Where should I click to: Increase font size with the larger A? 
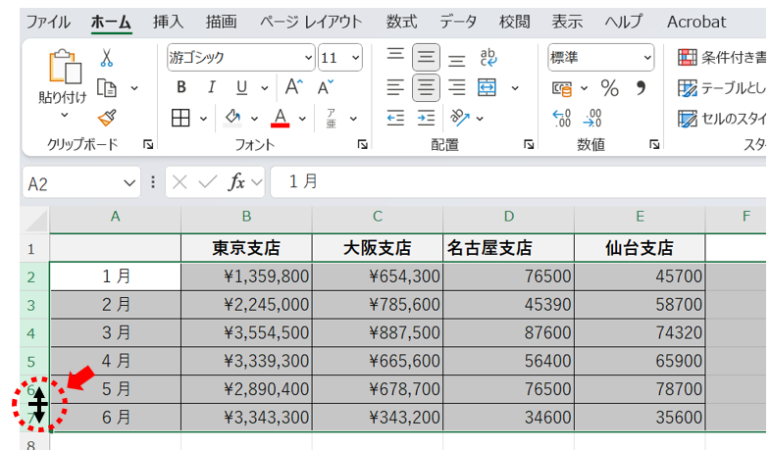[294, 87]
